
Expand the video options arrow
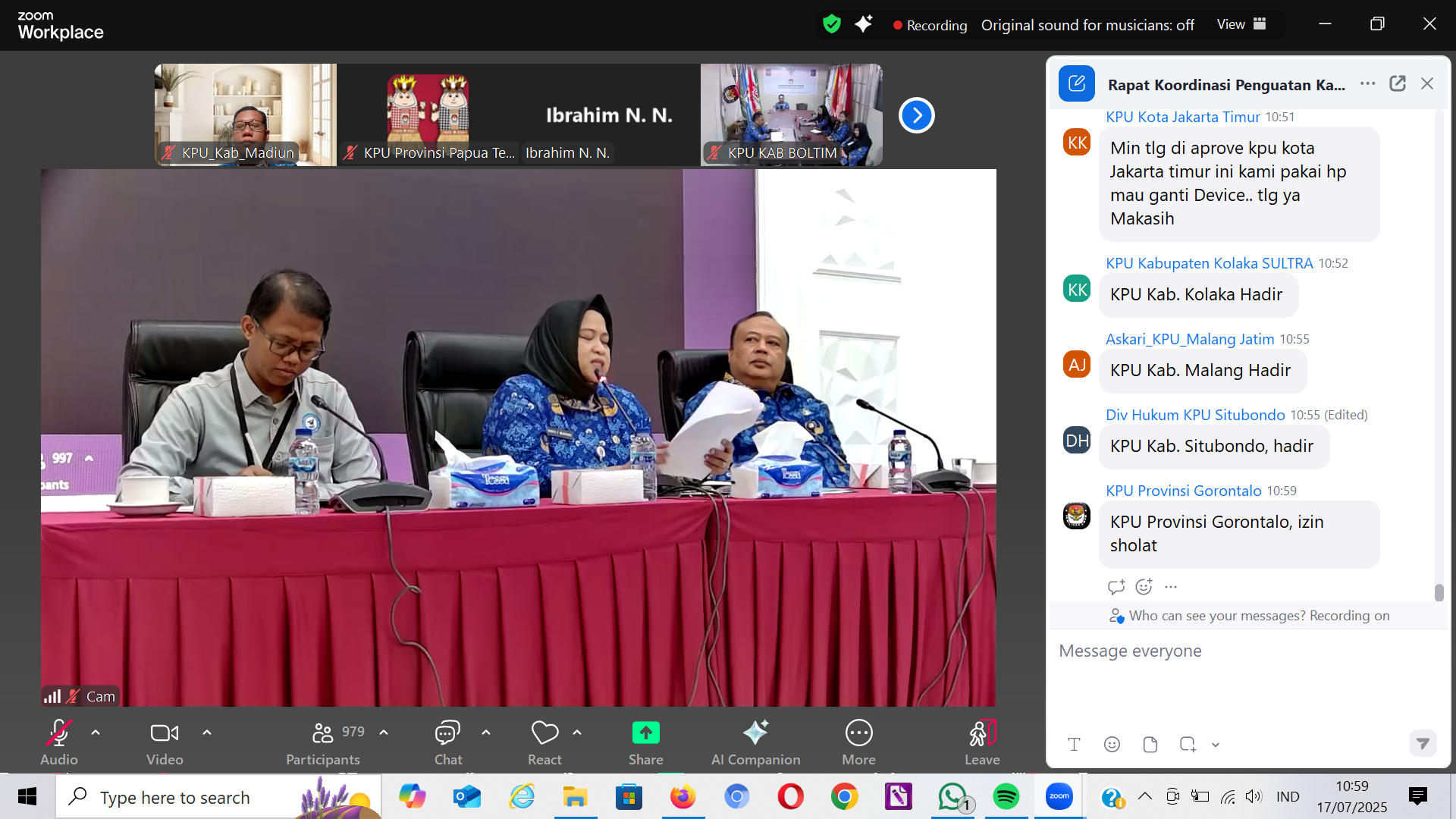pos(207,733)
